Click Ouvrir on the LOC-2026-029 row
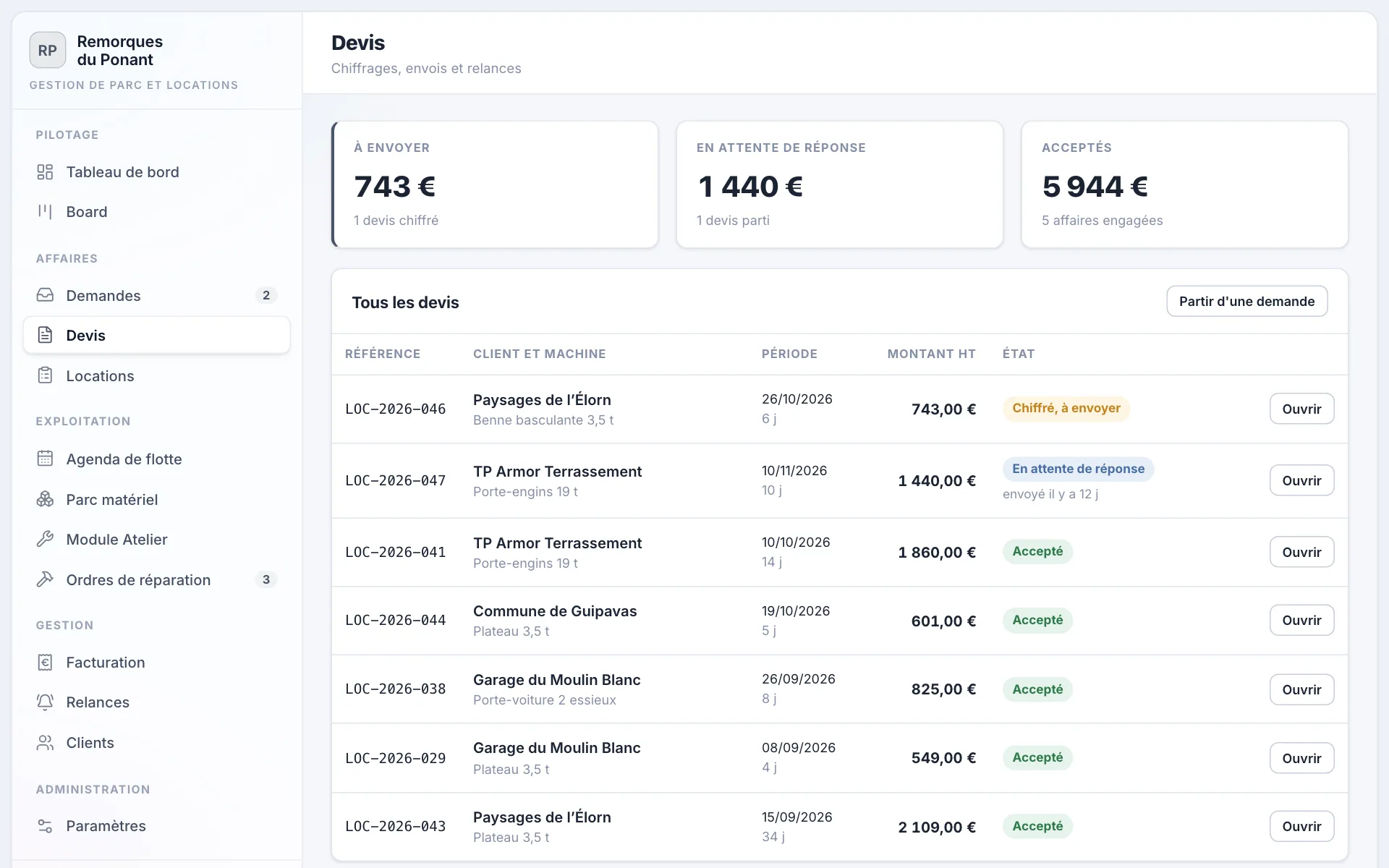Viewport: 1389px width, 868px height. pyautogui.click(x=1301, y=758)
